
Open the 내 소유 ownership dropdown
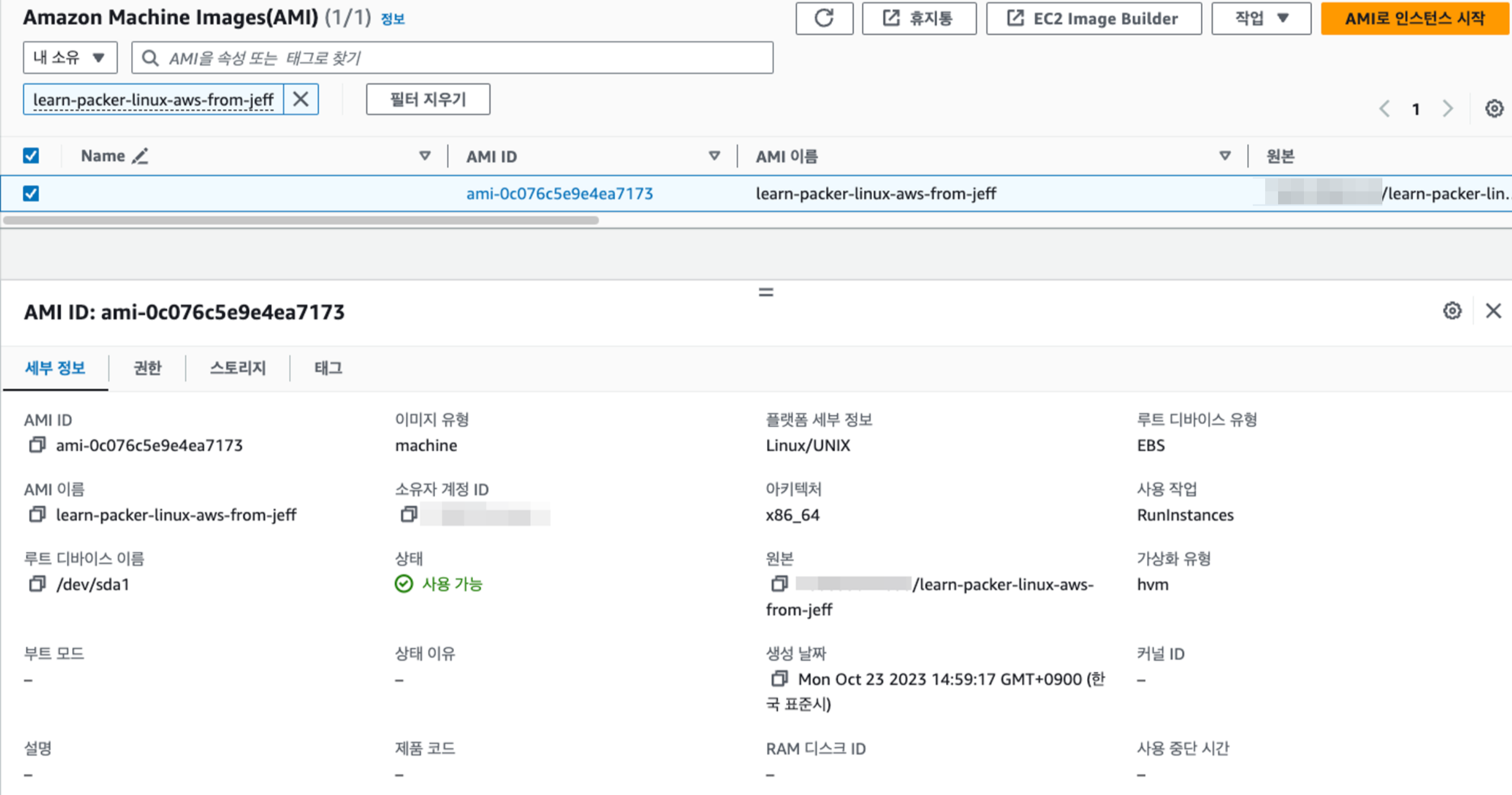pos(70,57)
